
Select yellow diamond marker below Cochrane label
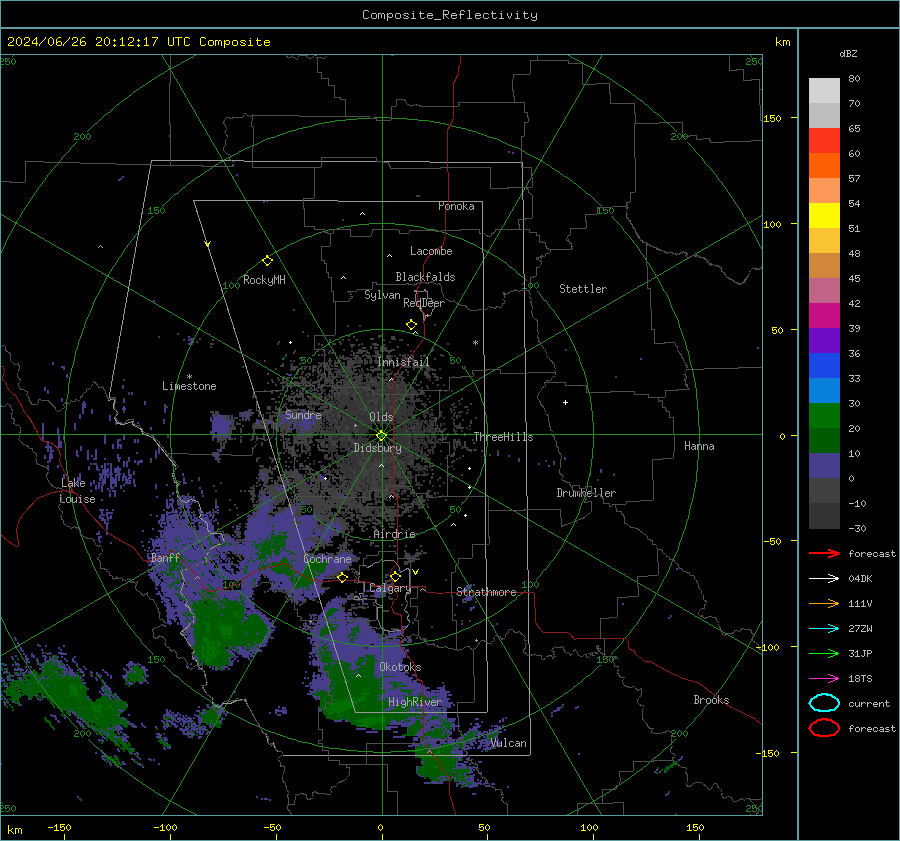point(343,577)
